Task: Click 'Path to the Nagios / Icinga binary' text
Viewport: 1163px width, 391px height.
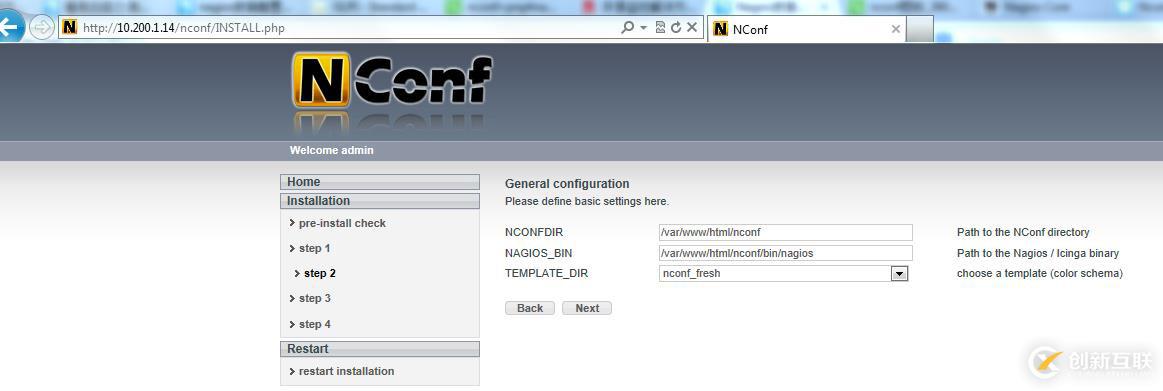Action: 1038,254
